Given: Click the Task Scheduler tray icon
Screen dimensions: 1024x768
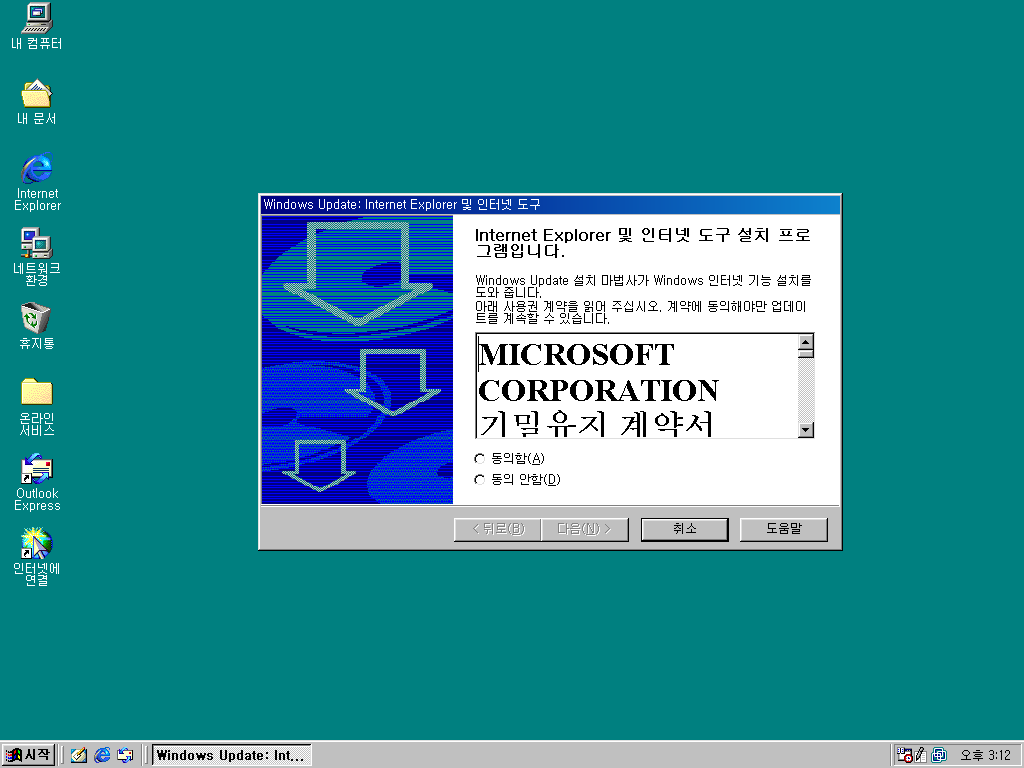Looking at the screenshot, I should point(904,755).
